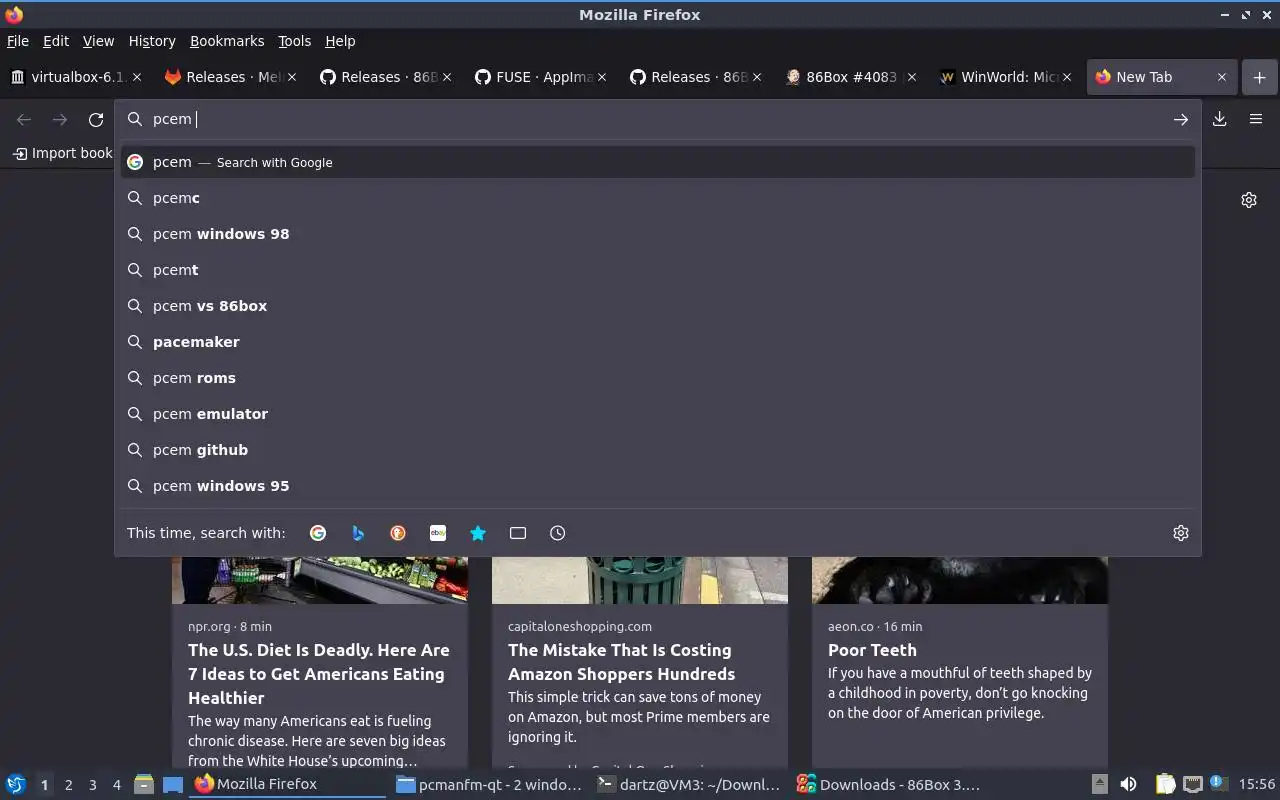This screenshot has height=800, width=1280.
Task: Switch to the 86Box #4083 tab
Action: tap(851, 77)
